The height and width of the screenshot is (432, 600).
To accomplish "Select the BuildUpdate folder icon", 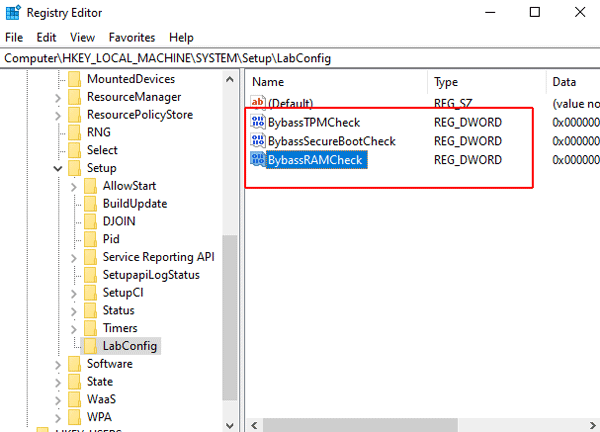I will tap(91, 204).
